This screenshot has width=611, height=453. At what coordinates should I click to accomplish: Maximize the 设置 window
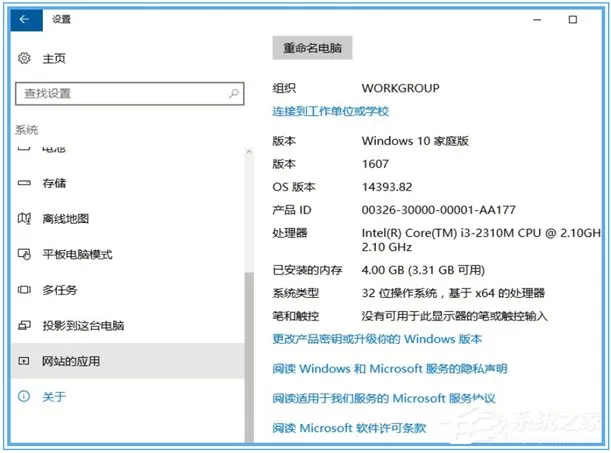tap(572, 19)
